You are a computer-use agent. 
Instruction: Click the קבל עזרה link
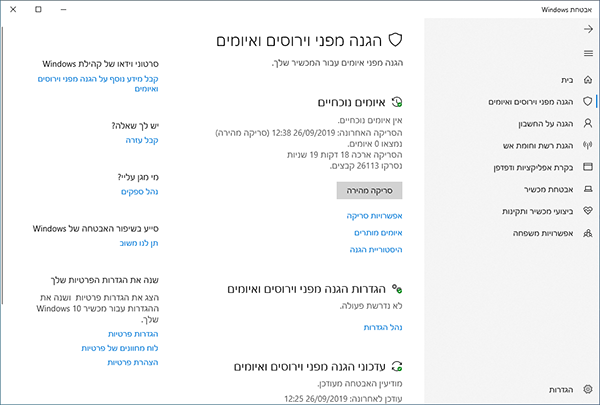pos(142,140)
